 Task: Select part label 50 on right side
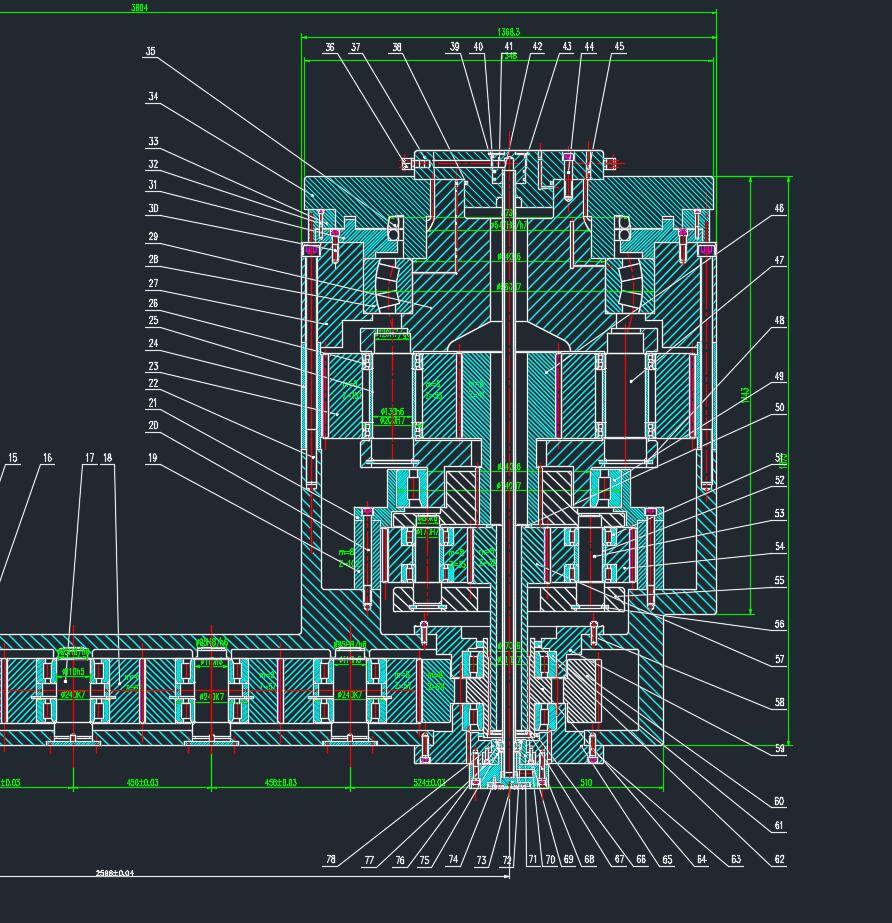click(779, 408)
